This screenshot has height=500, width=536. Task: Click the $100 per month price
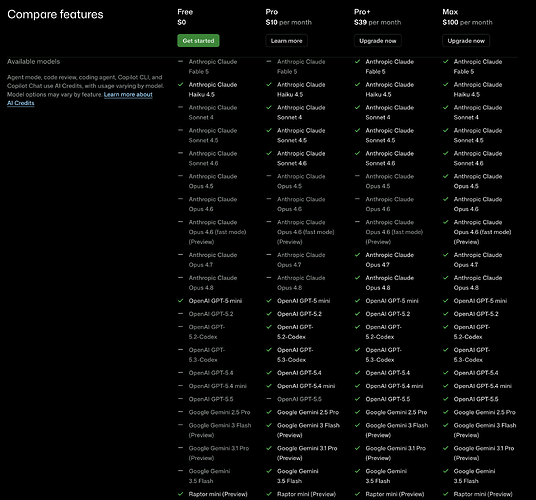[467, 23]
